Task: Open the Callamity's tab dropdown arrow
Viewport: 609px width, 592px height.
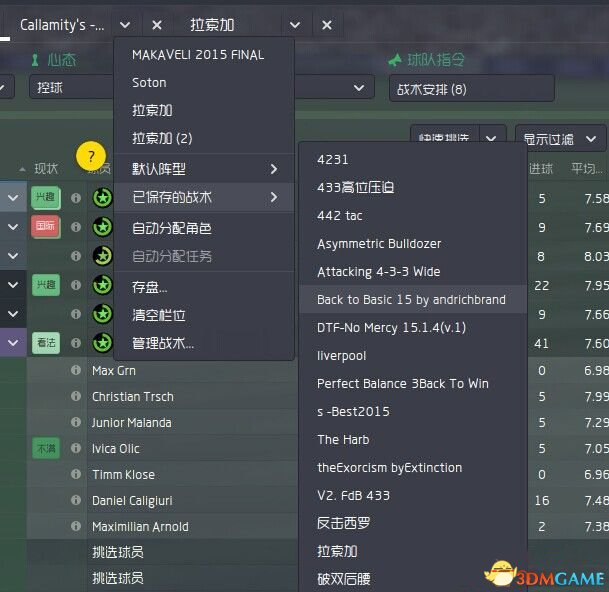Action: (125, 25)
